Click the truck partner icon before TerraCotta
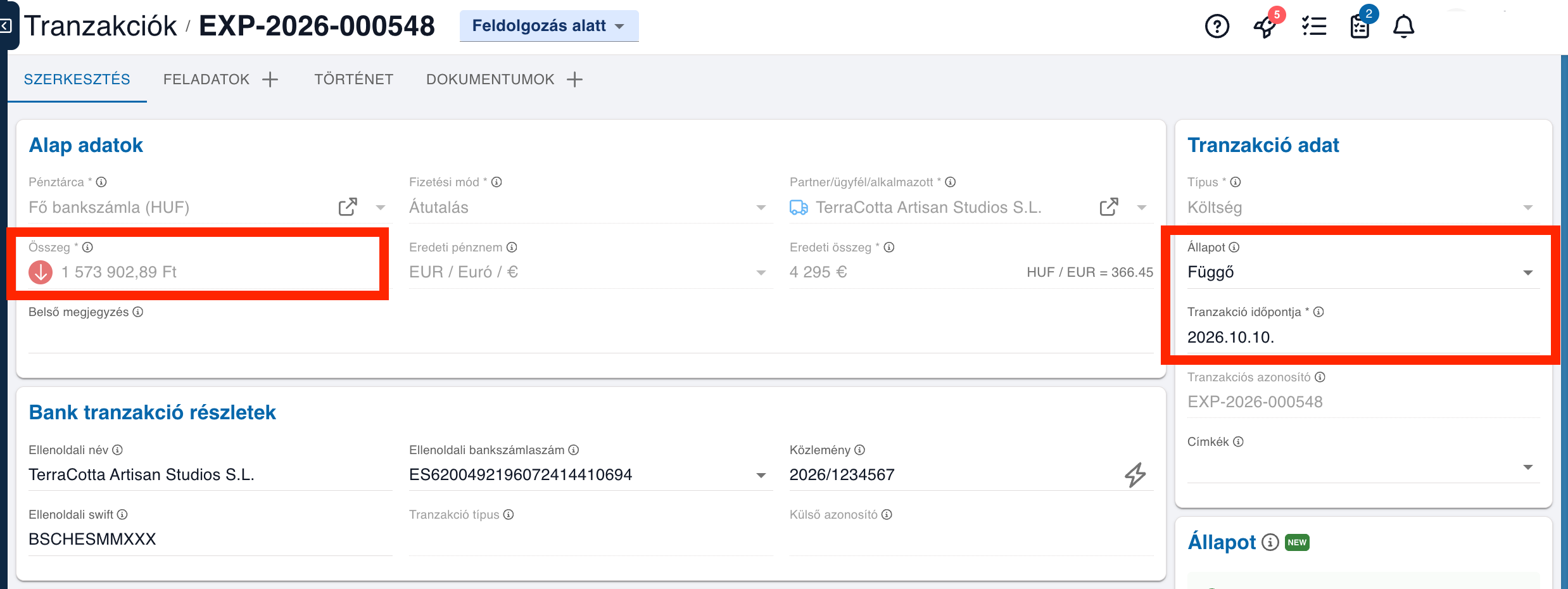The height and width of the screenshot is (589, 1568). (799, 207)
